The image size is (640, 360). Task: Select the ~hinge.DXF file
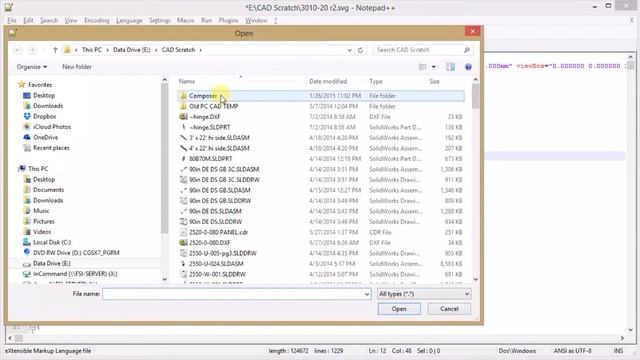pos(321,117)
